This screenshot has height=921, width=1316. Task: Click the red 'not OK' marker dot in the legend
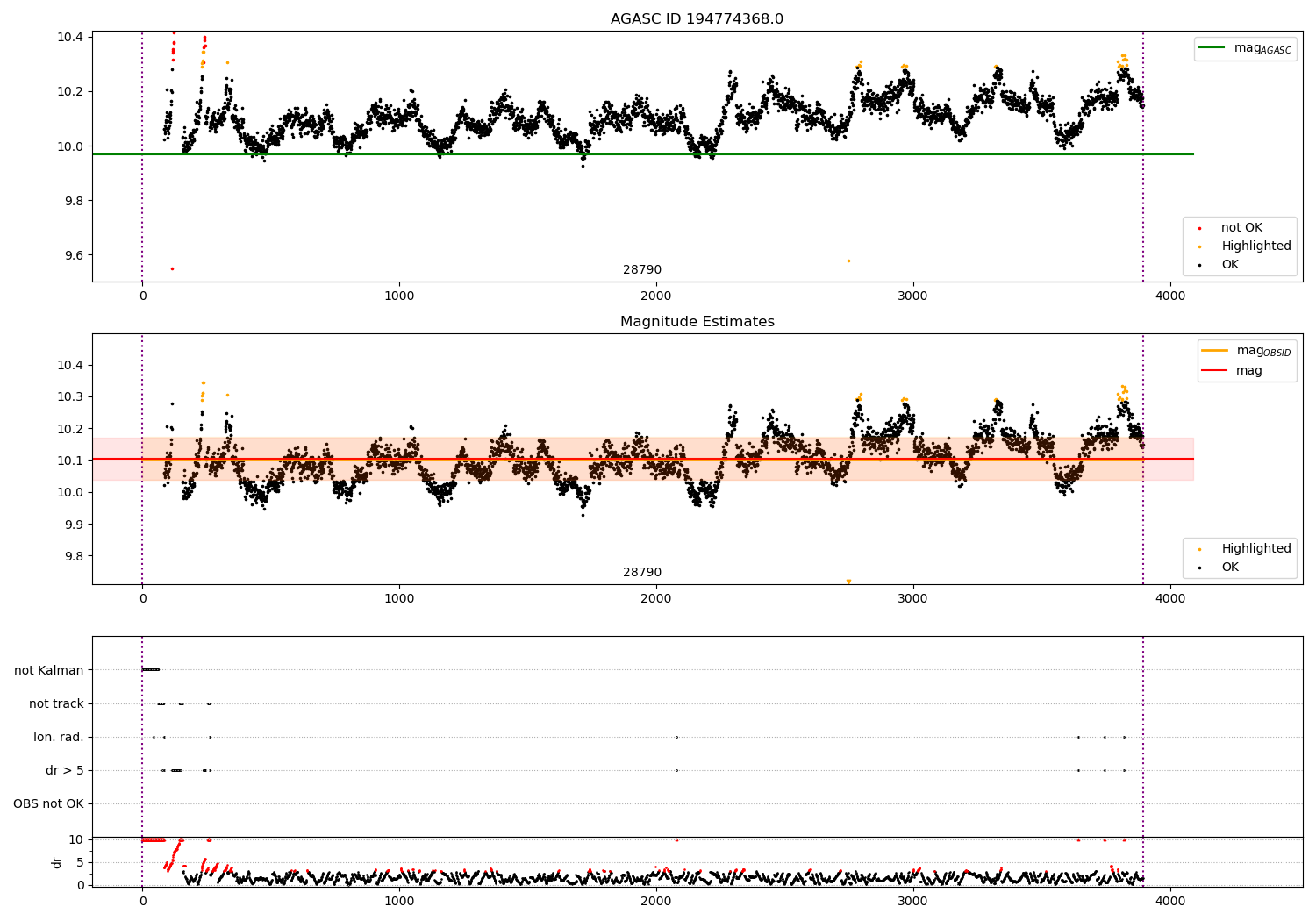(x=1199, y=228)
